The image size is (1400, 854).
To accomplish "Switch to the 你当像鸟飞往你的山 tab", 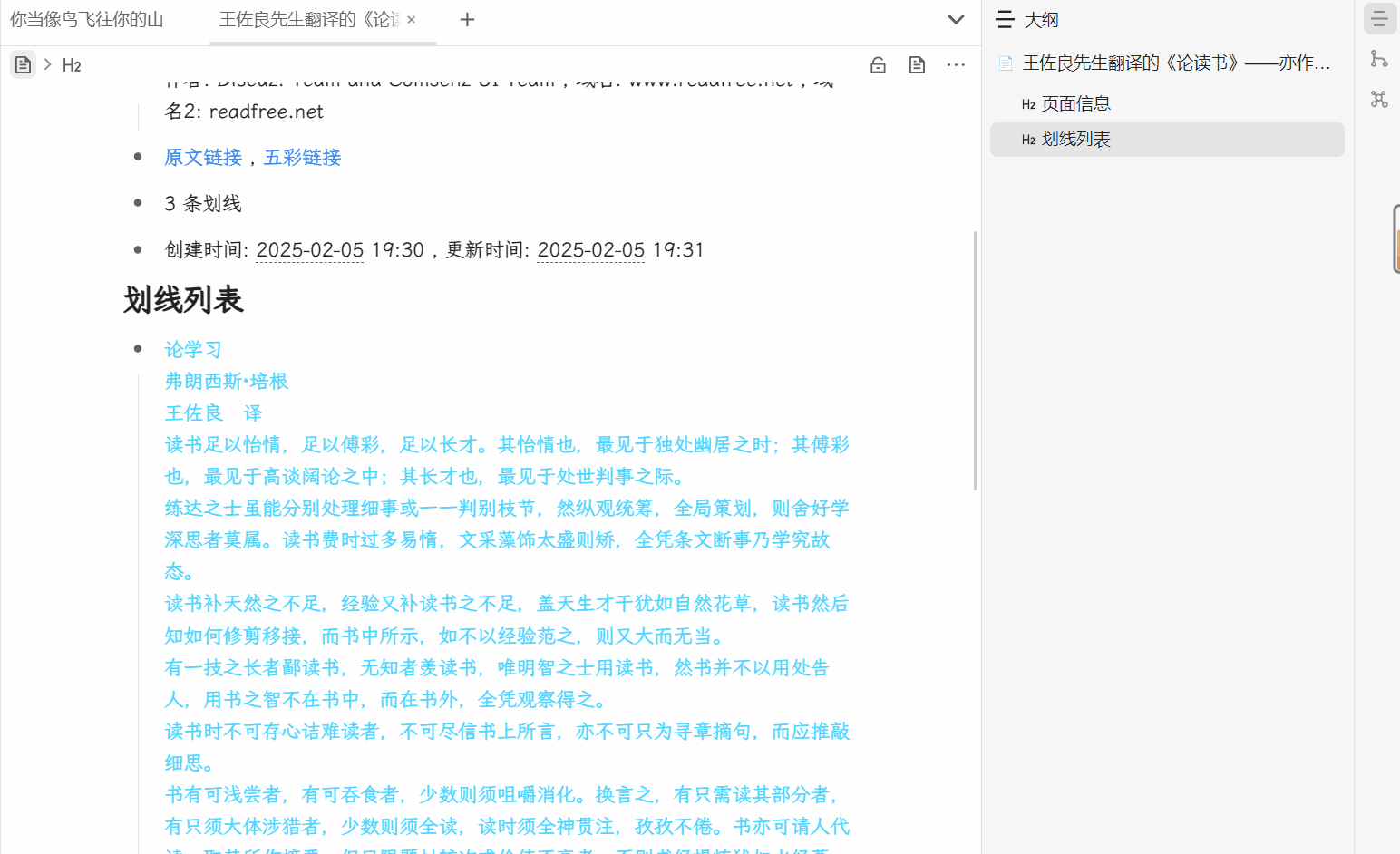I will click(87, 19).
